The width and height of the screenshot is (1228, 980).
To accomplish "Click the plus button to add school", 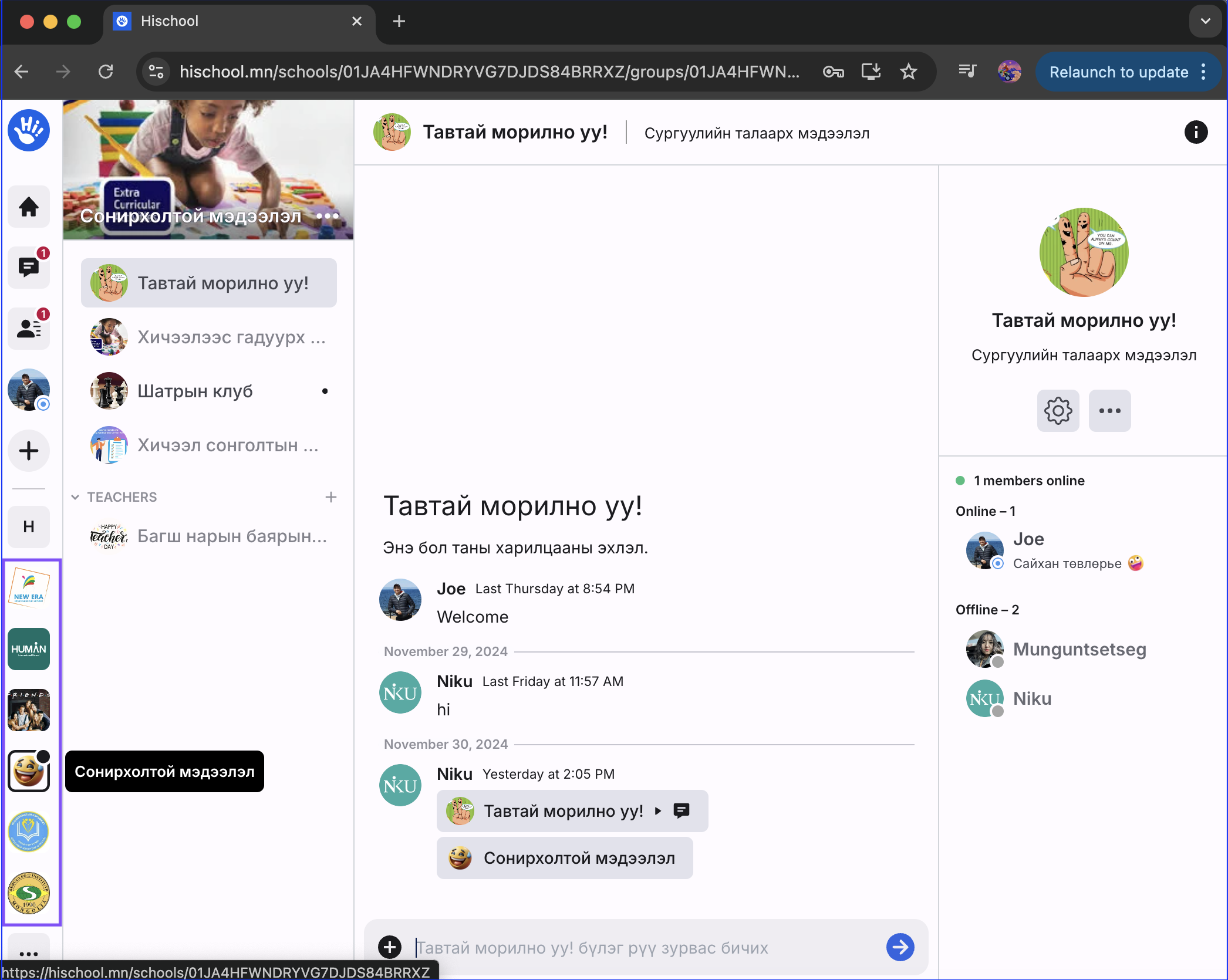I will click(28, 451).
